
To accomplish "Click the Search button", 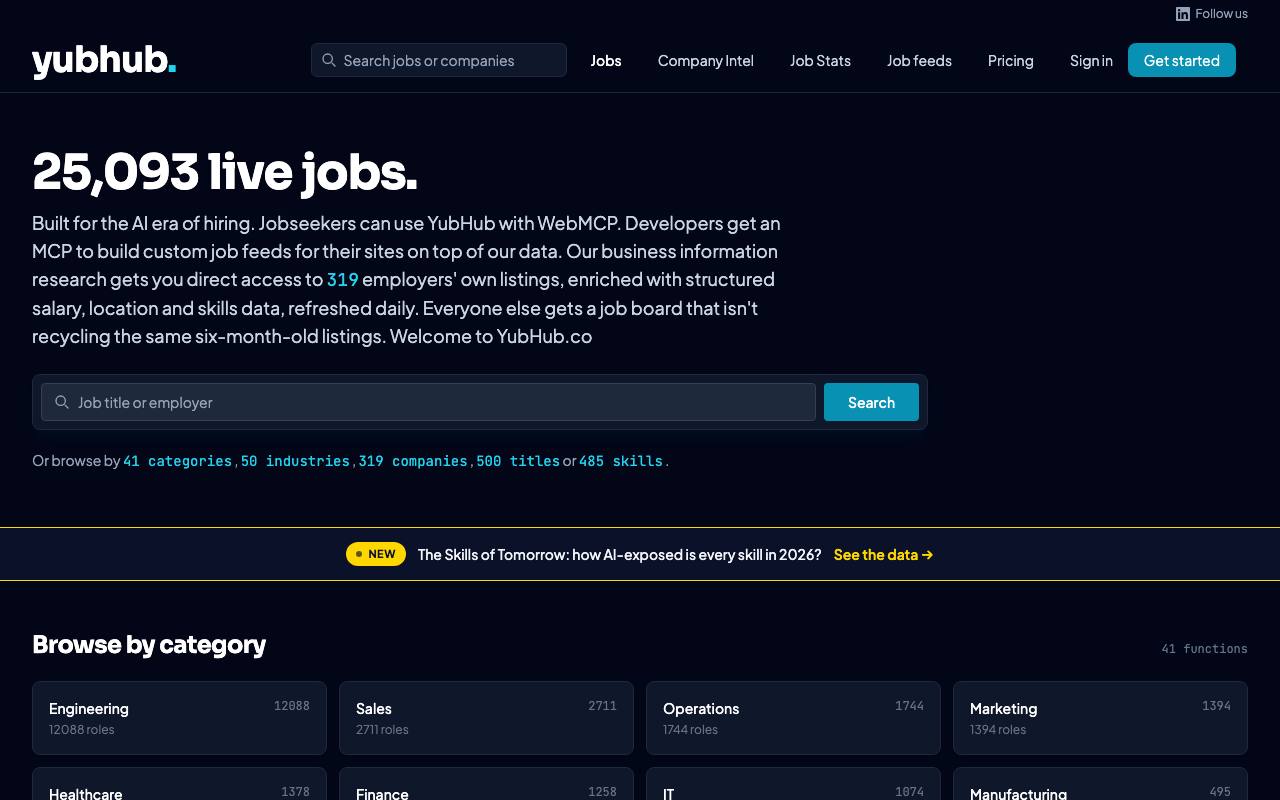I will [x=871, y=402].
